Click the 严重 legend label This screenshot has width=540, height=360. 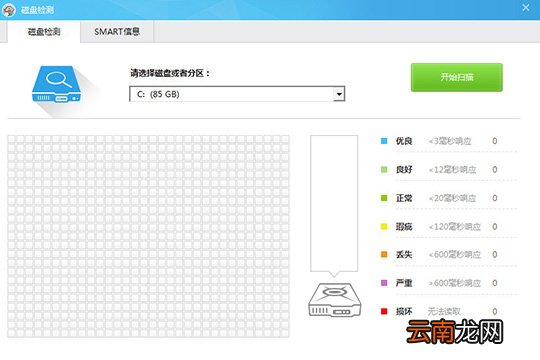[404, 283]
